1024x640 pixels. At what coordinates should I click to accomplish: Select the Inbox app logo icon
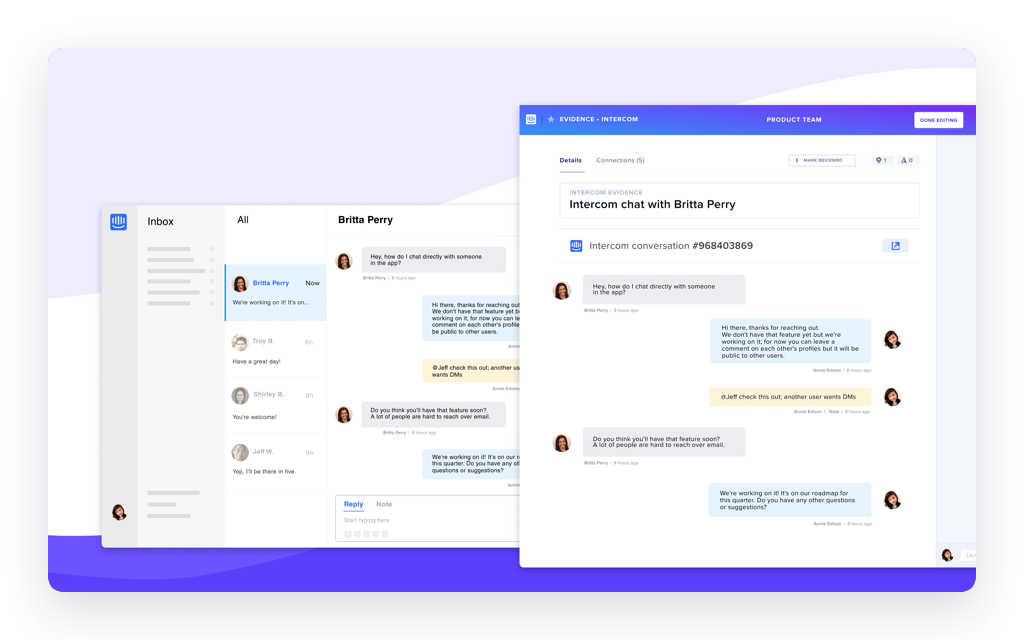(x=120, y=221)
